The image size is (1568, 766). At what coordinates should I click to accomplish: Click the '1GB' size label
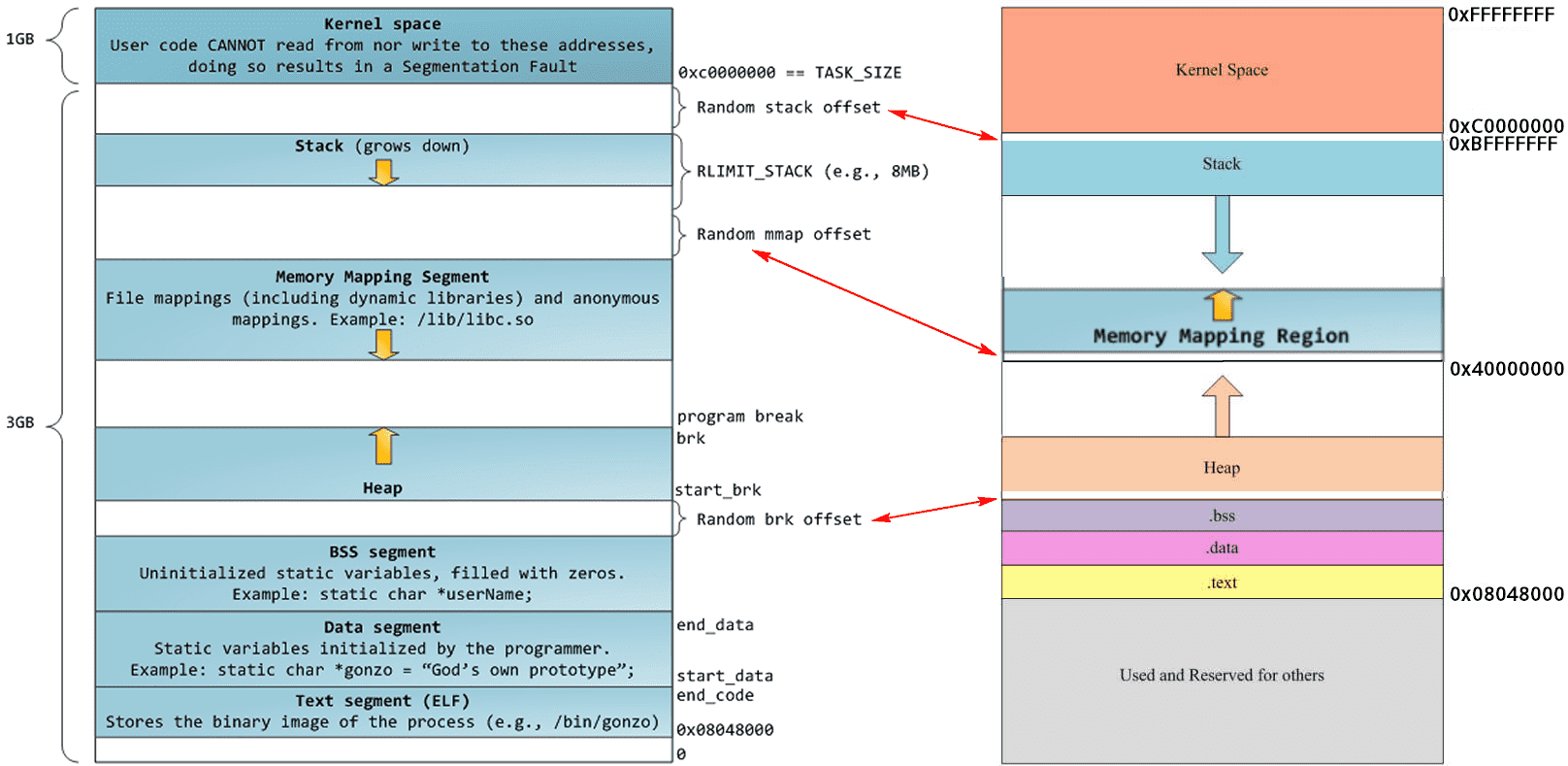click(19, 39)
